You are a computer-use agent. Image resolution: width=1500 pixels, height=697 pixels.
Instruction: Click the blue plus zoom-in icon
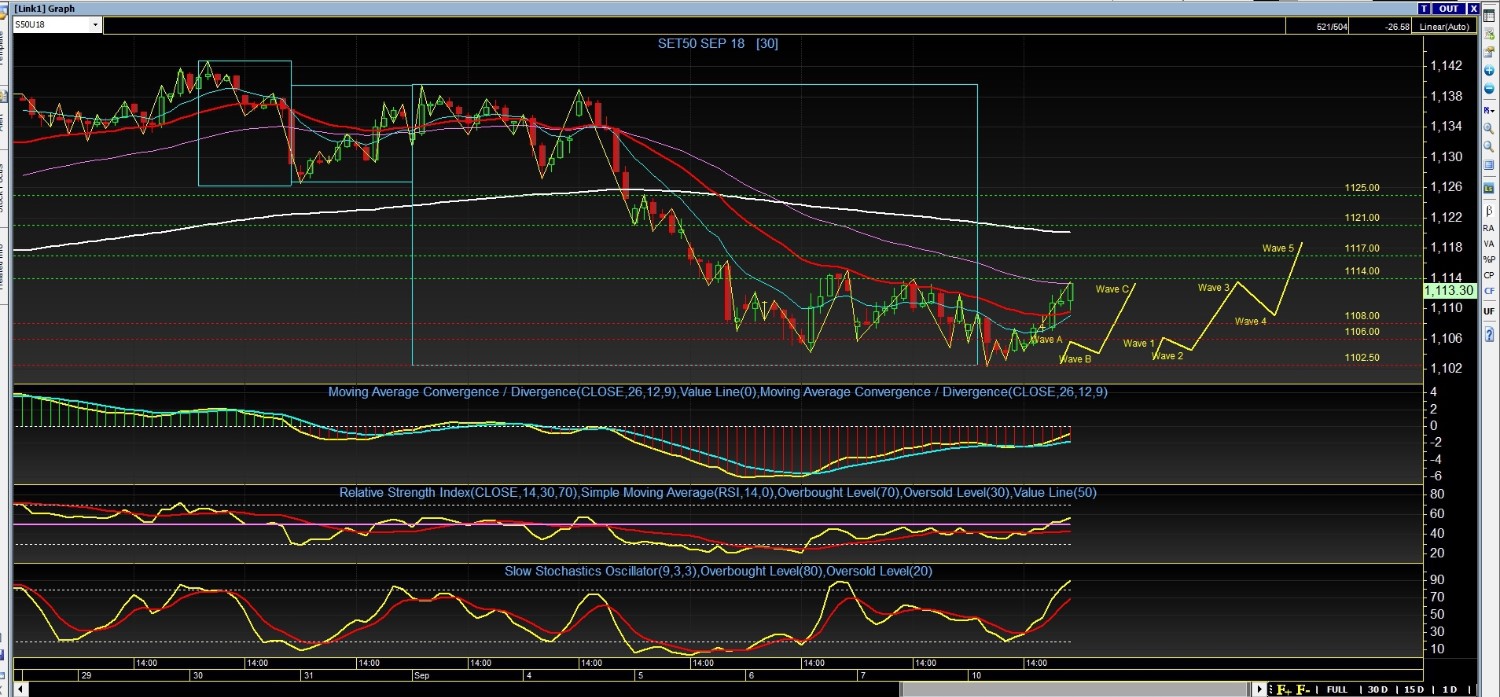[x=1489, y=71]
